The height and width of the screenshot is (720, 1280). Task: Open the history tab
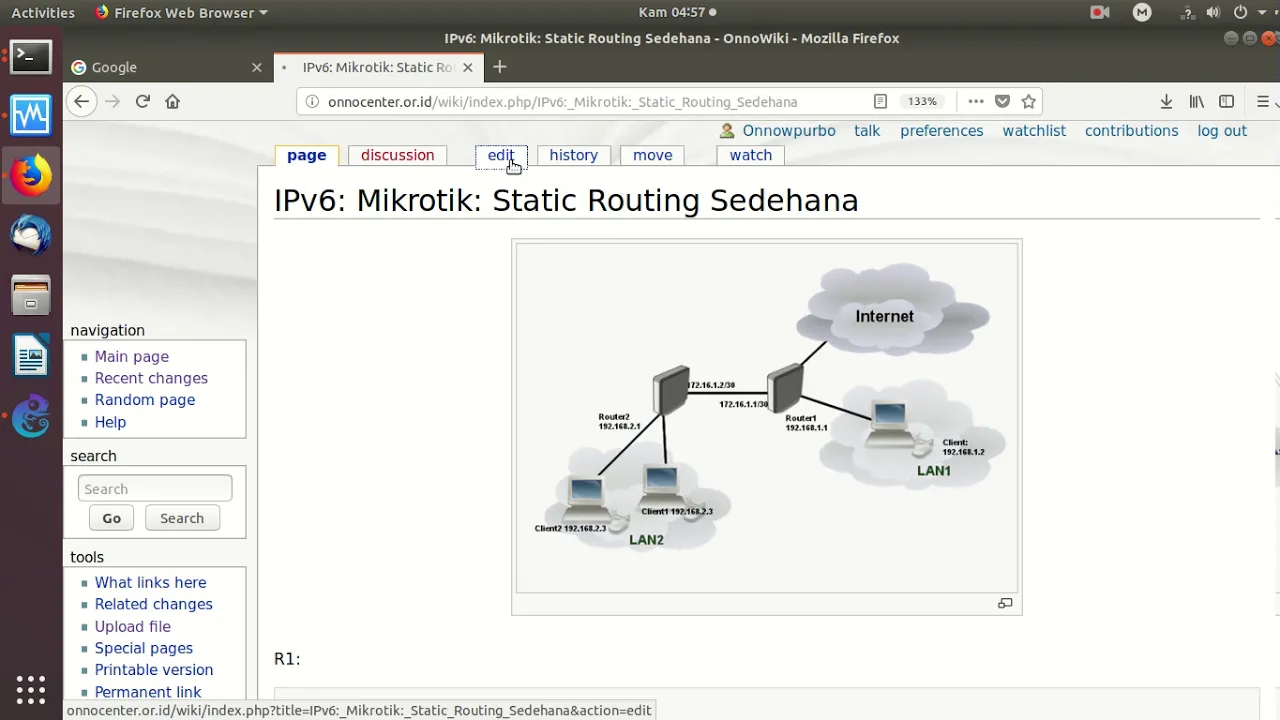[x=573, y=155]
